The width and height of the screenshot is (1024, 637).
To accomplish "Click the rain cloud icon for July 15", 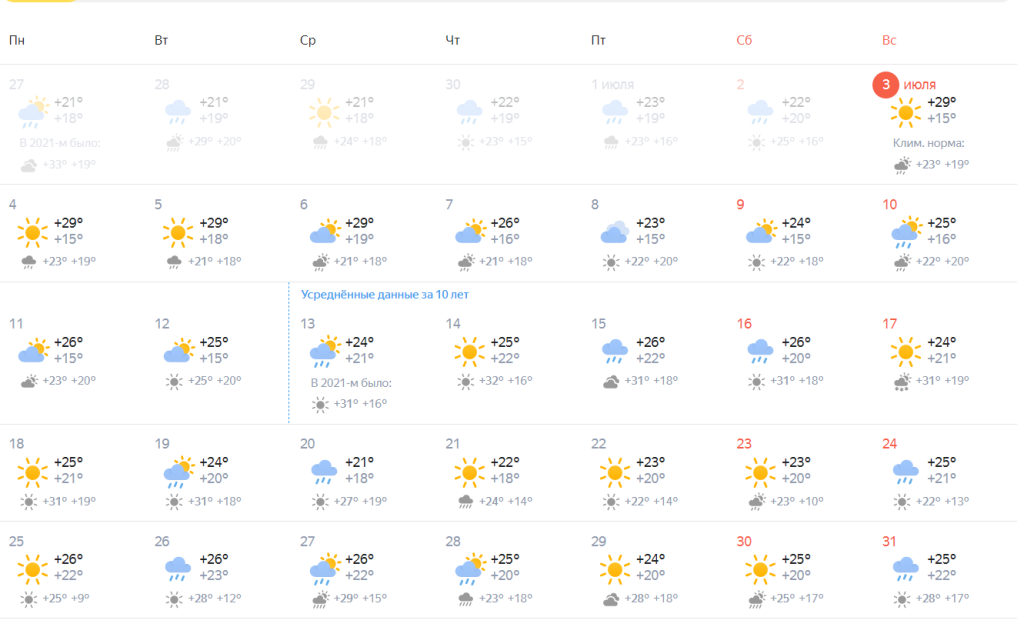I will point(615,351).
